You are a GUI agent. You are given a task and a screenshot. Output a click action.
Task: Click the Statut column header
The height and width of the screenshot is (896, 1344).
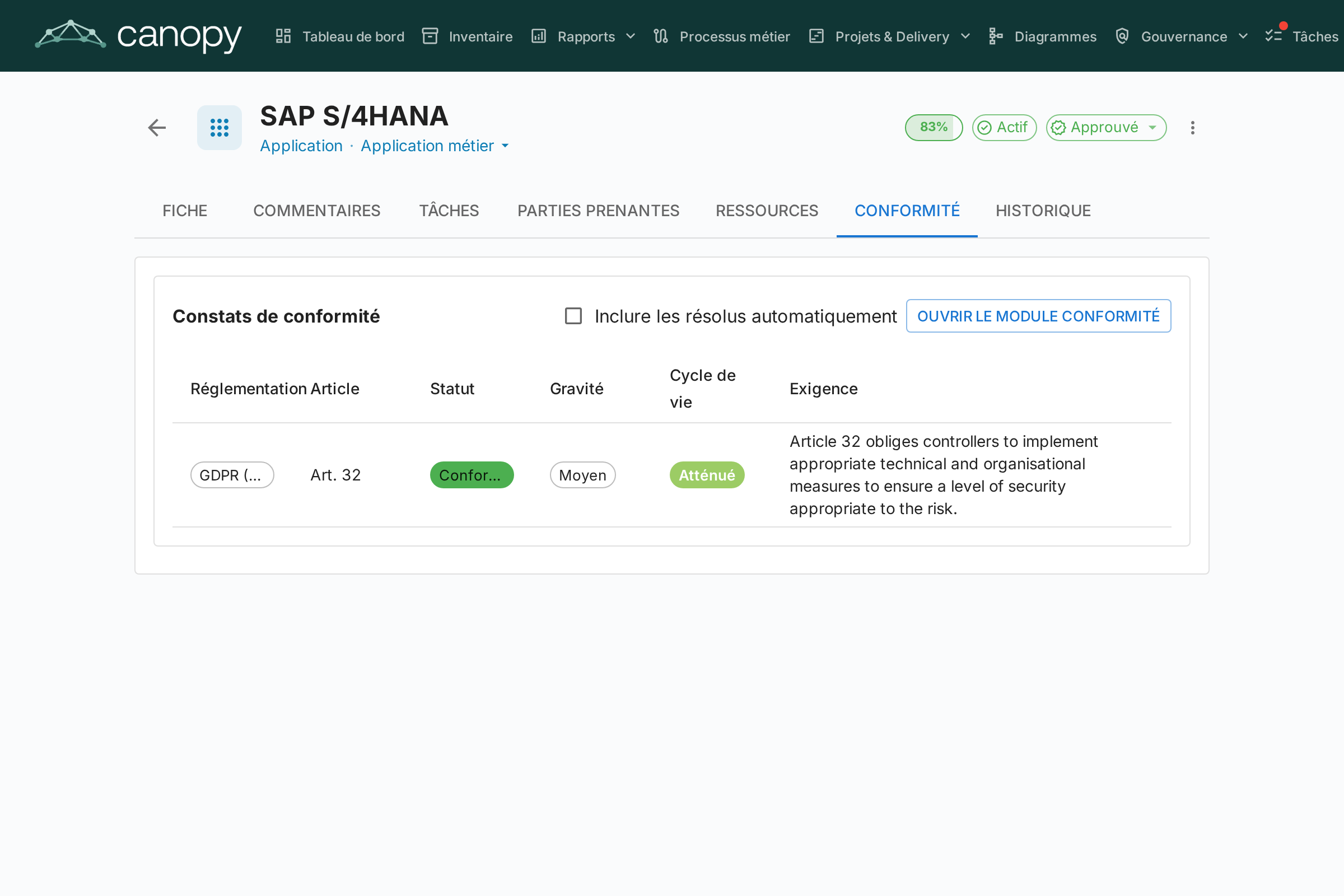tap(452, 389)
